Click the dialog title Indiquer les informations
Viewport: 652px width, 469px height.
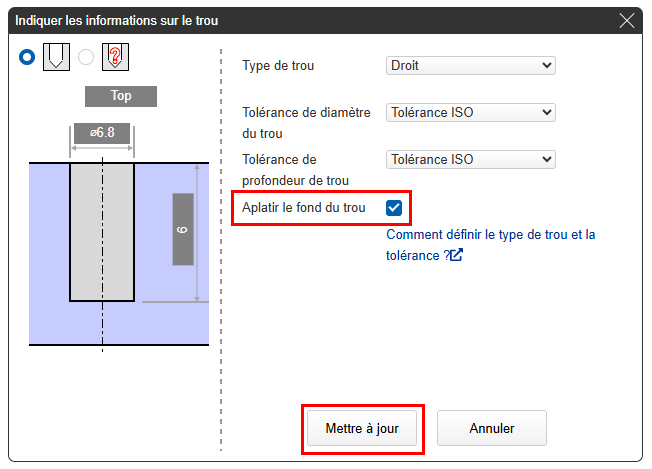coord(115,20)
